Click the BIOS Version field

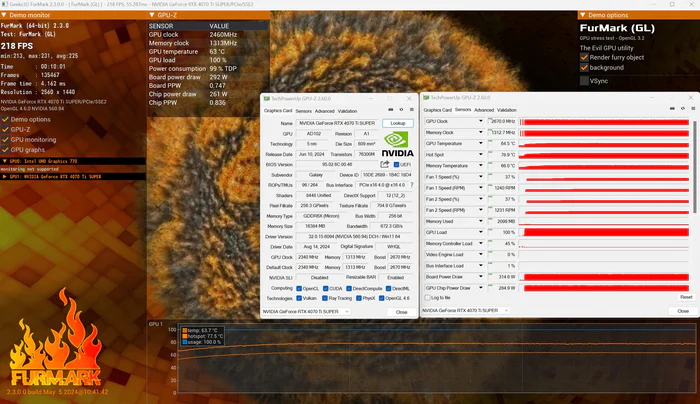click(x=337, y=165)
